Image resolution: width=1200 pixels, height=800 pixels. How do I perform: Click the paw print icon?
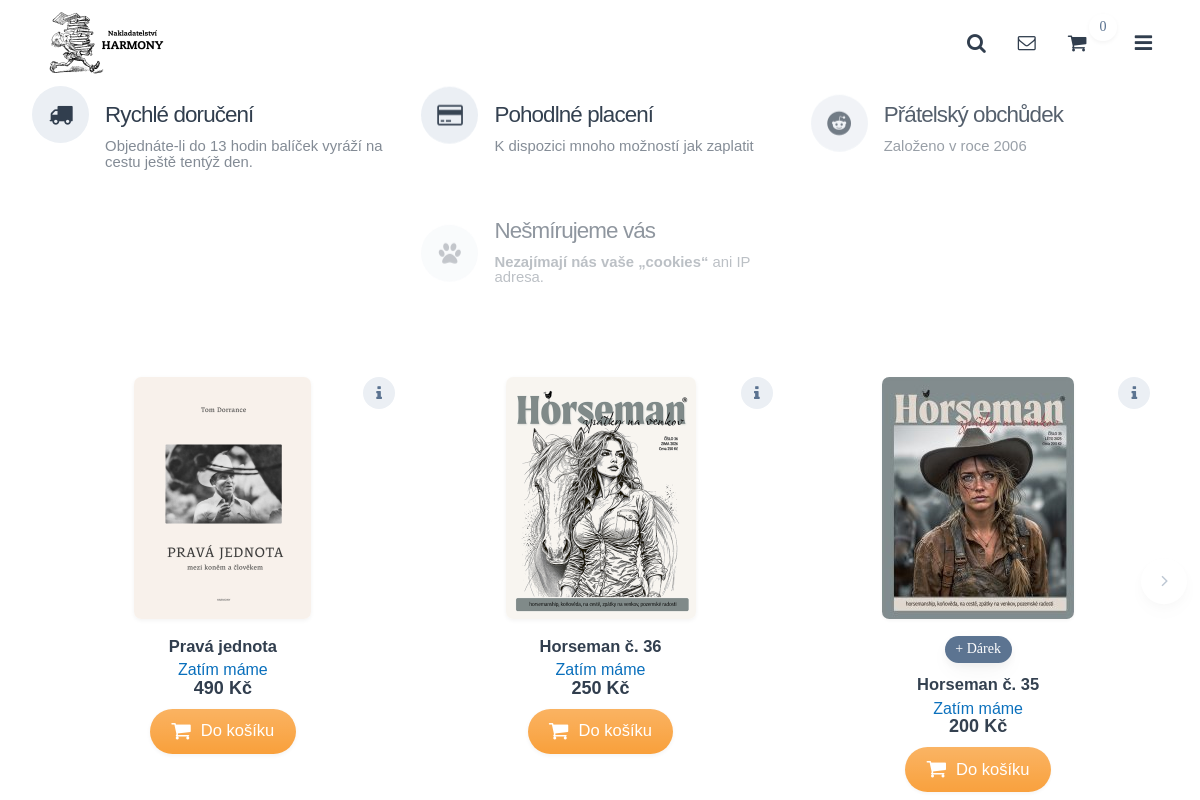click(450, 253)
